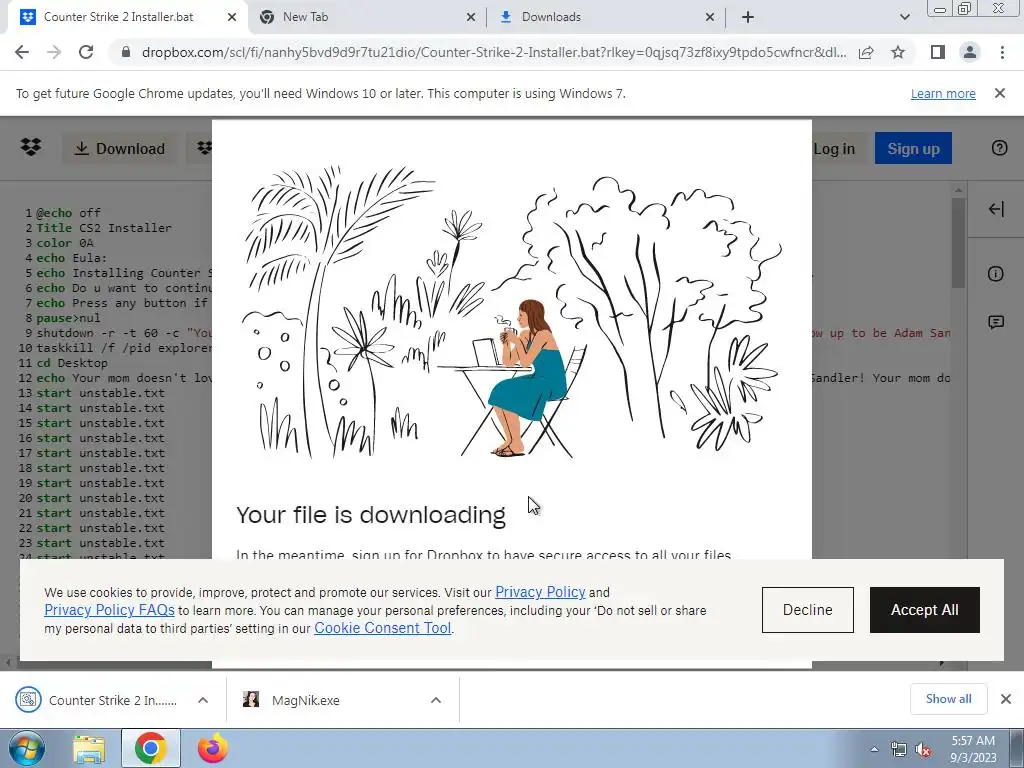The width and height of the screenshot is (1024, 768).
Task: Click code line 13 'start unstable.txt'
Action: tap(100, 393)
